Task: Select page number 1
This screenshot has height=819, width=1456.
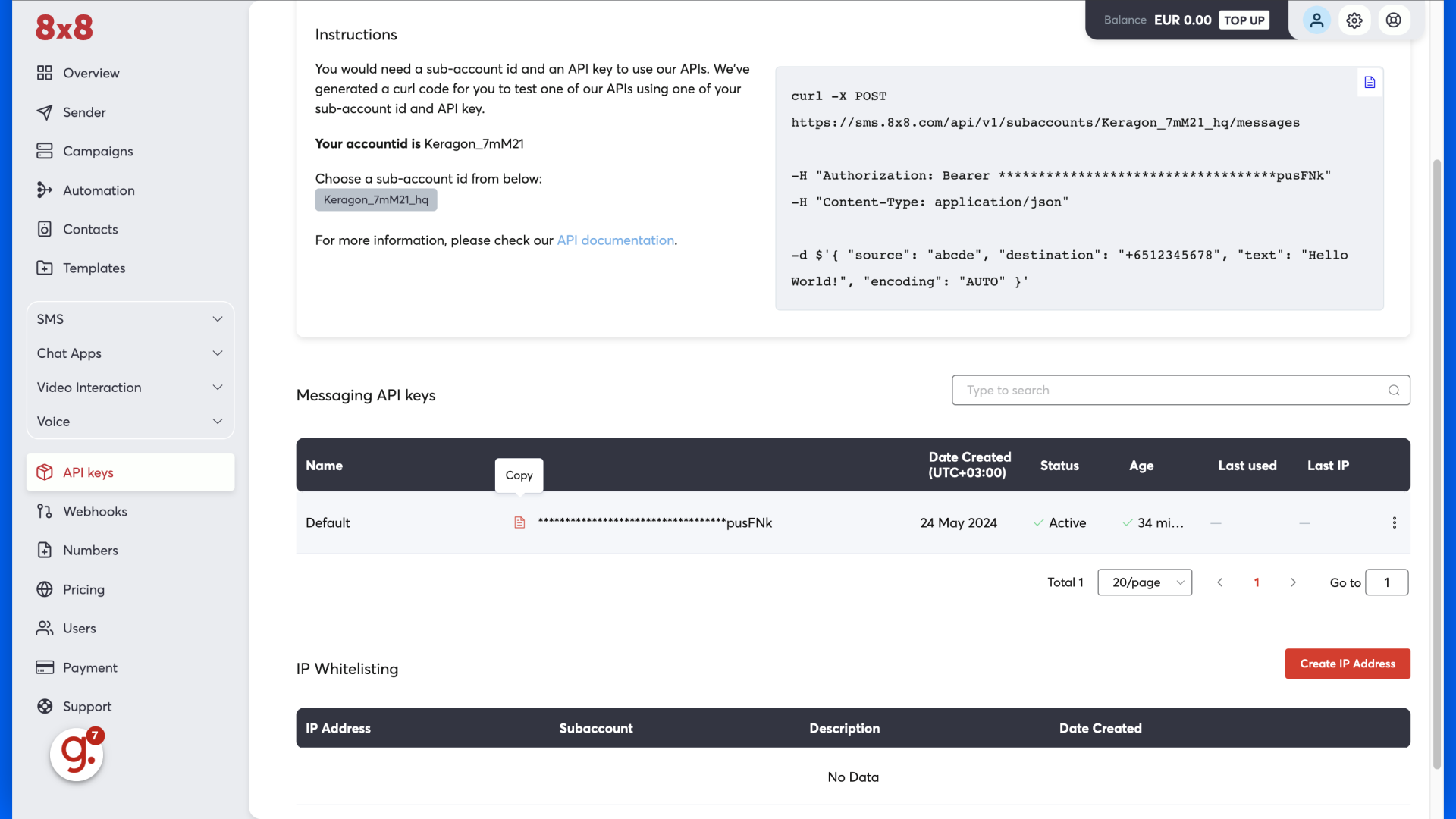Action: [1257, 582]
